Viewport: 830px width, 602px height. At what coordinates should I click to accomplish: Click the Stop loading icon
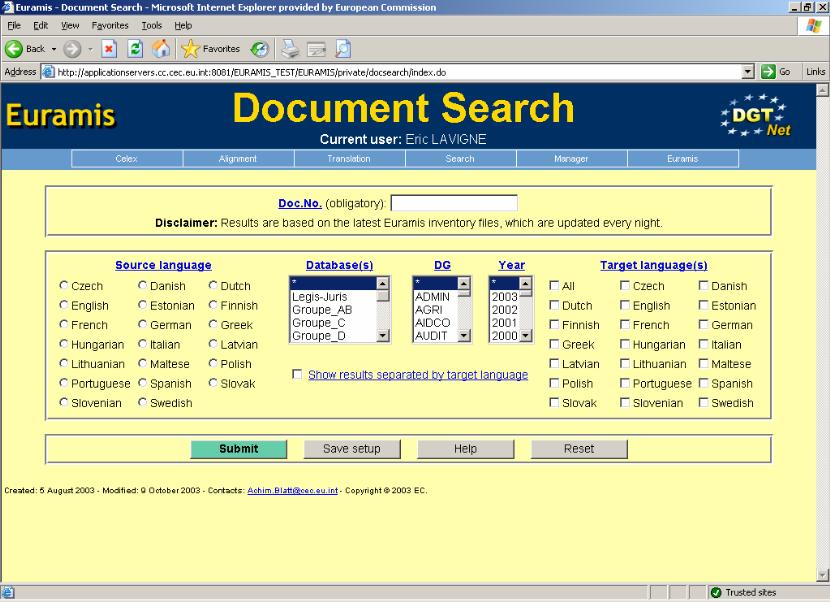pos(109,49)
